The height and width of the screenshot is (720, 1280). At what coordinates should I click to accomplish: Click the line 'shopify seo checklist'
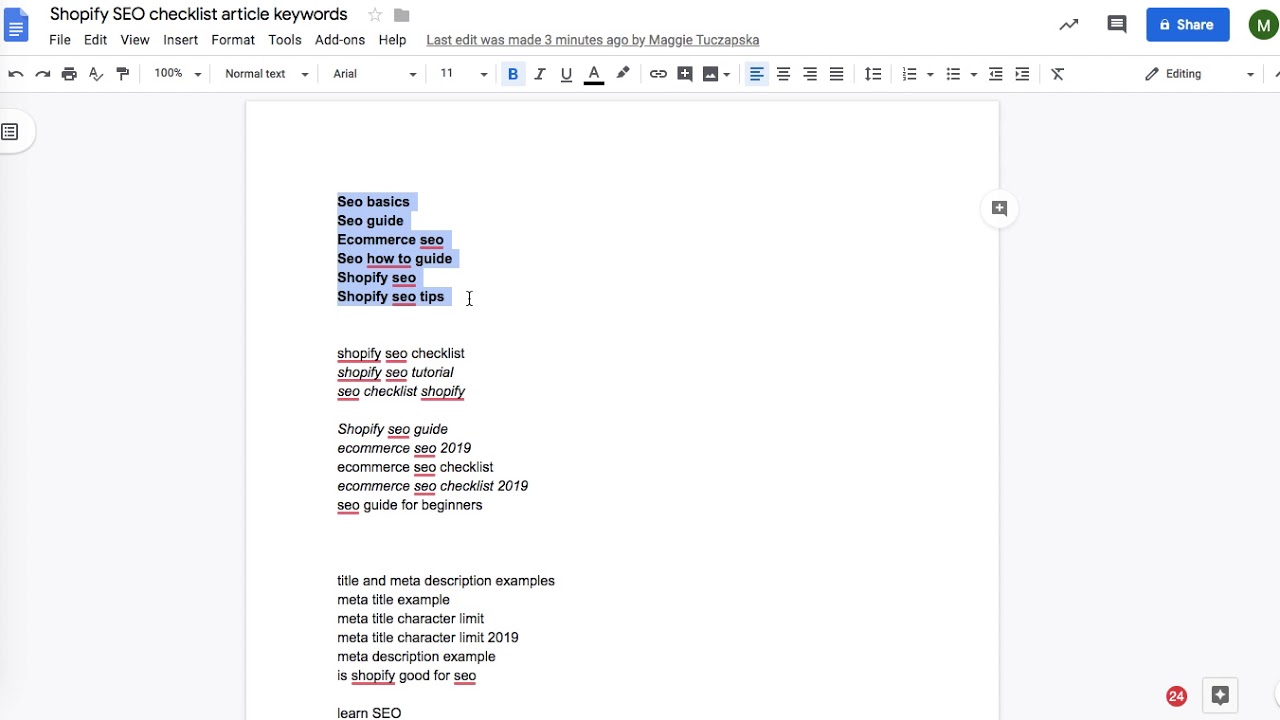pyautogui.click(x=401, y=353)
